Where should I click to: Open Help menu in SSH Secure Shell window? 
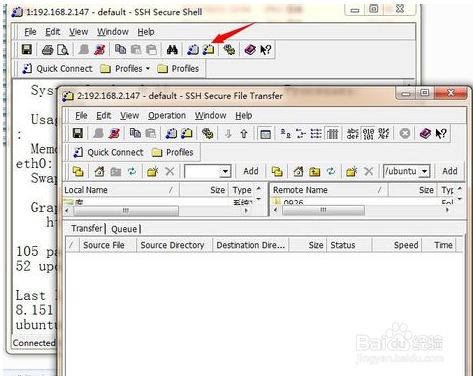[x=146, y=32]
